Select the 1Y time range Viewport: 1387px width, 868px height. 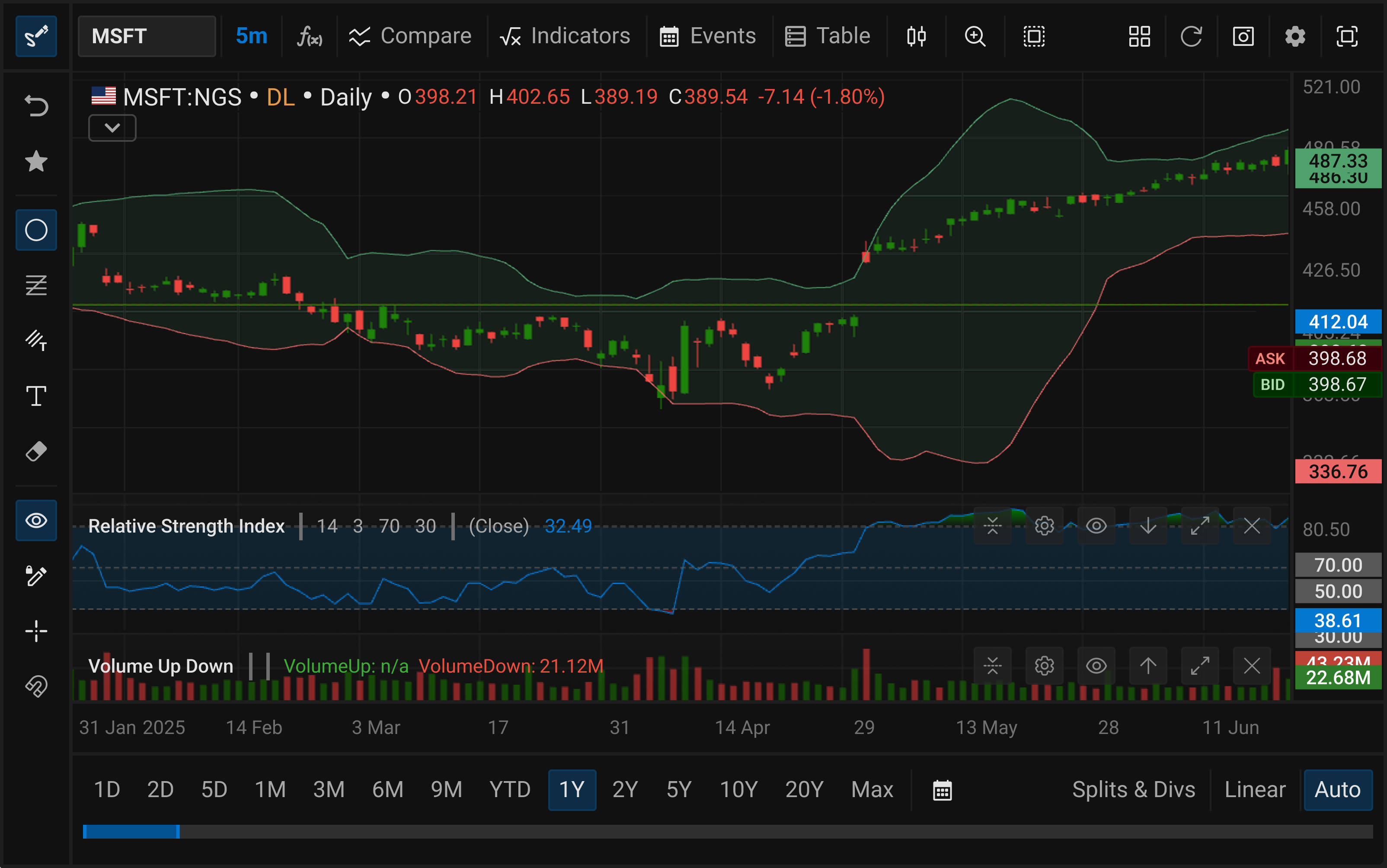tap(572, 790)
